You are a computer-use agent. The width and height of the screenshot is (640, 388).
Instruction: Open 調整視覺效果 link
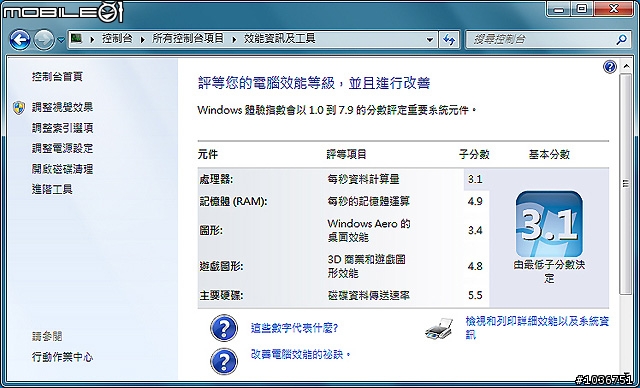[x=62, y=107]
